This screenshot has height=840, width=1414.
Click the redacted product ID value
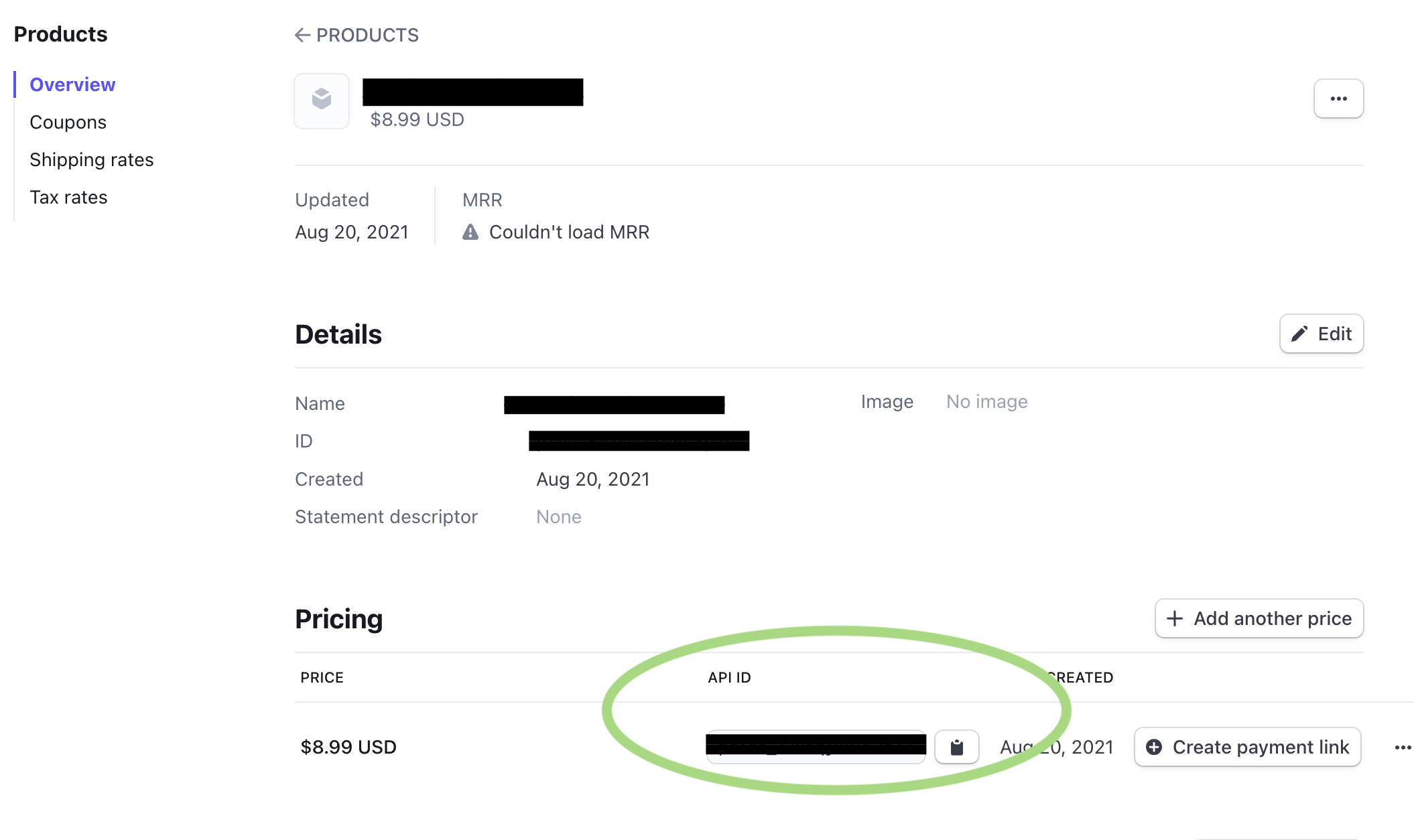click(639, 441)
